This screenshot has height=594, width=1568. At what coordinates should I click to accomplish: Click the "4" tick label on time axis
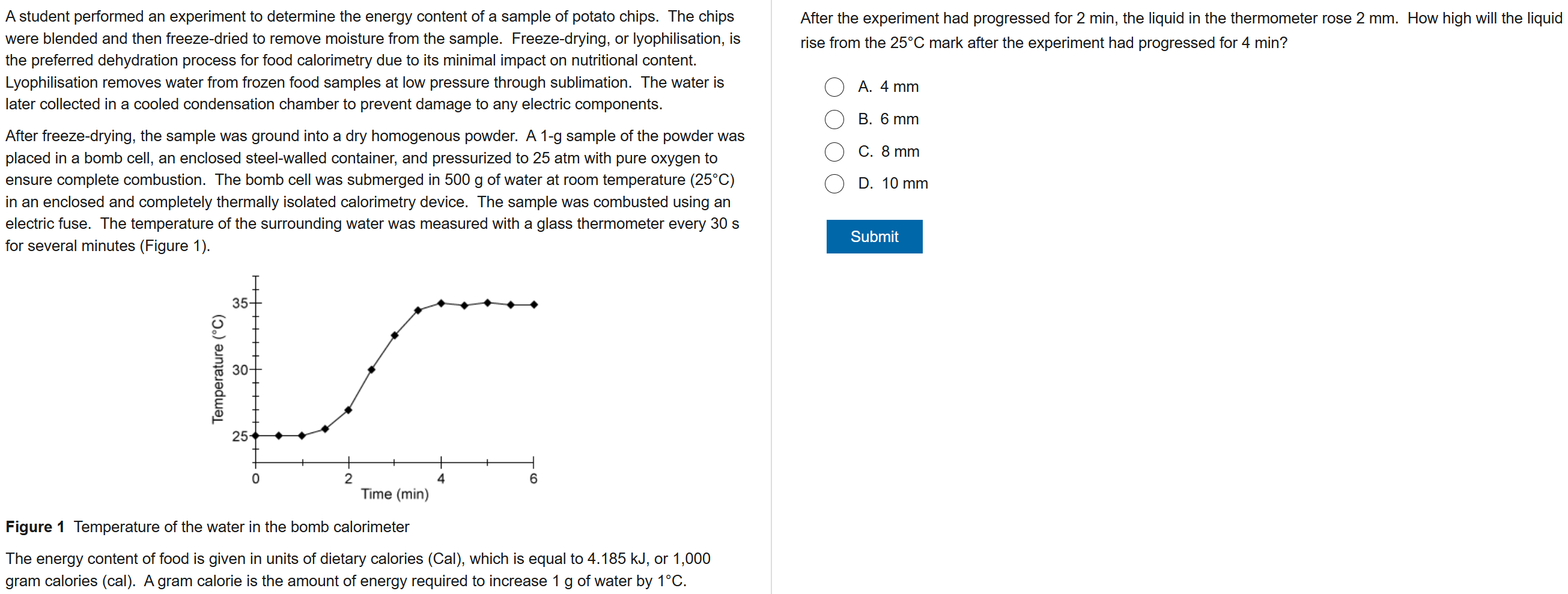click(442, 479)
